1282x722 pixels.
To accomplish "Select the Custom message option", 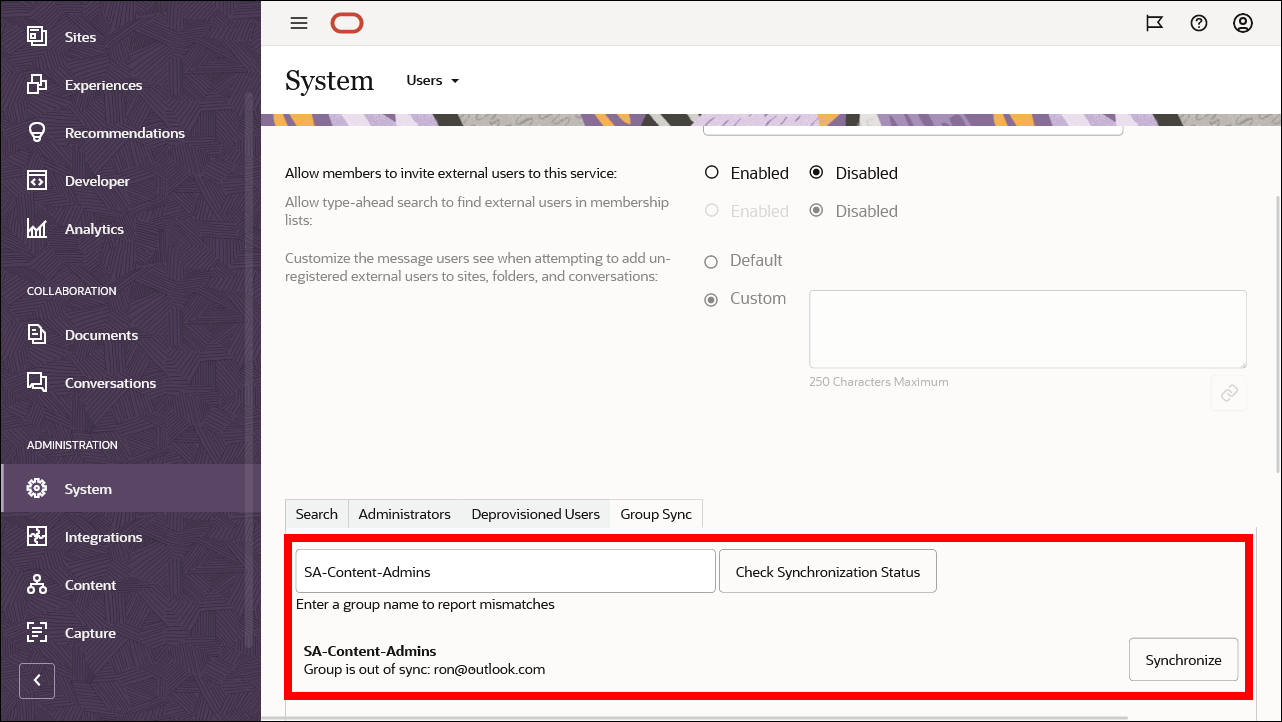I will (710, 299).
